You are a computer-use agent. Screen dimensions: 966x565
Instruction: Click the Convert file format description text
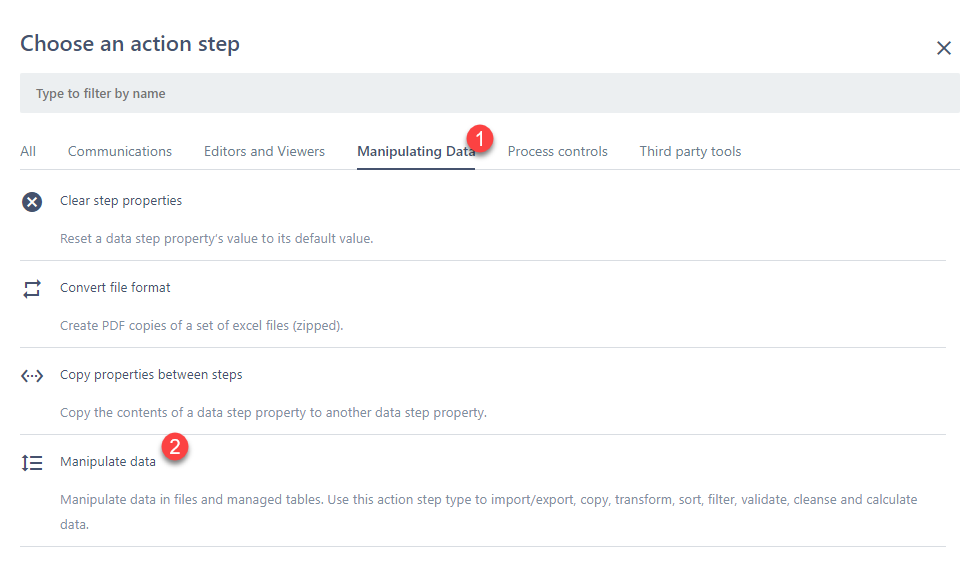tap(201, 326)
